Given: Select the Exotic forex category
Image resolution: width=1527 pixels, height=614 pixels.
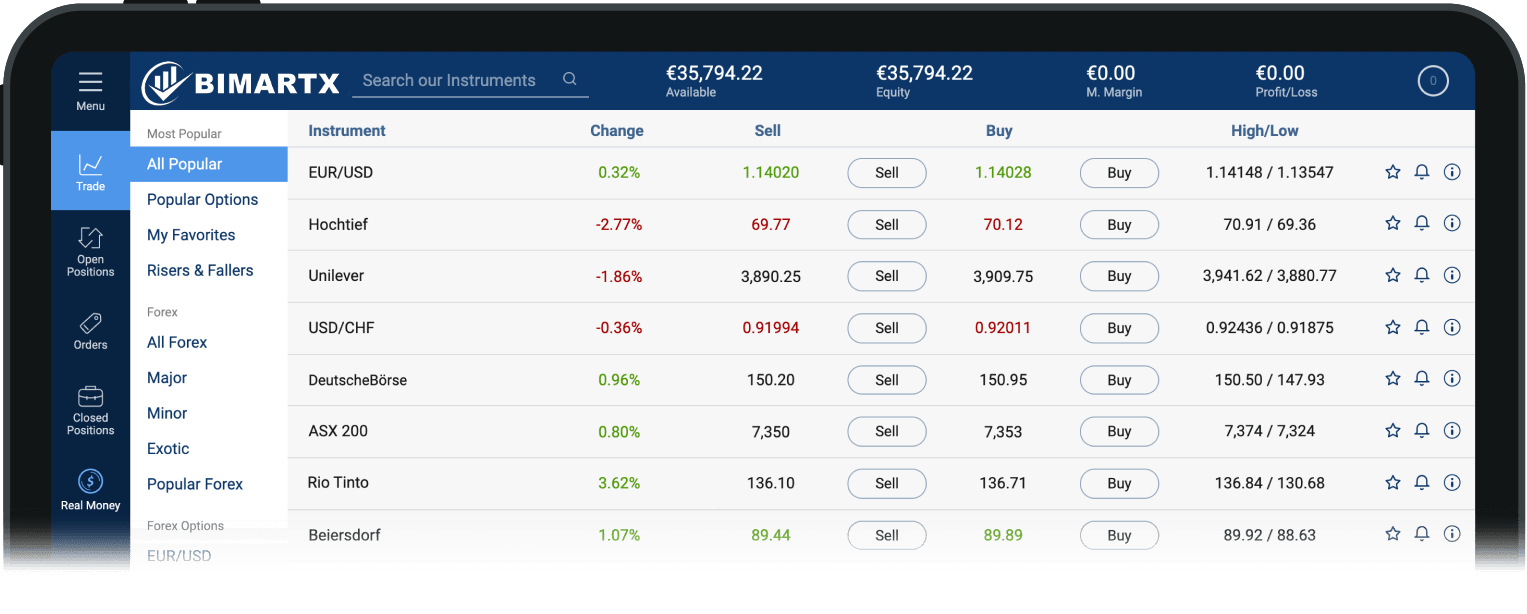Looking at the screenshot, I should coord(168,449).
